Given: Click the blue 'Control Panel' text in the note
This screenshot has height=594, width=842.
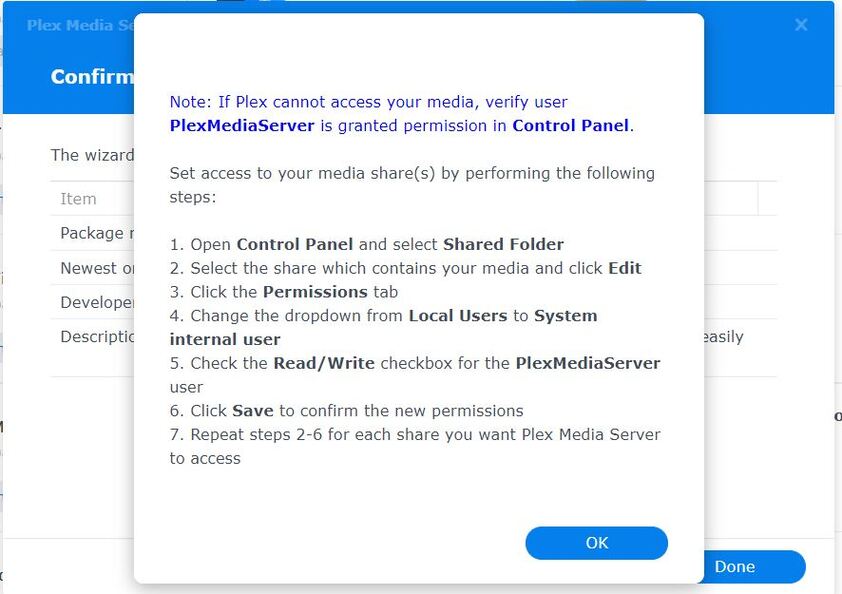Looking at the screenshot, I should pyautogui.click(x=570, y=126).
